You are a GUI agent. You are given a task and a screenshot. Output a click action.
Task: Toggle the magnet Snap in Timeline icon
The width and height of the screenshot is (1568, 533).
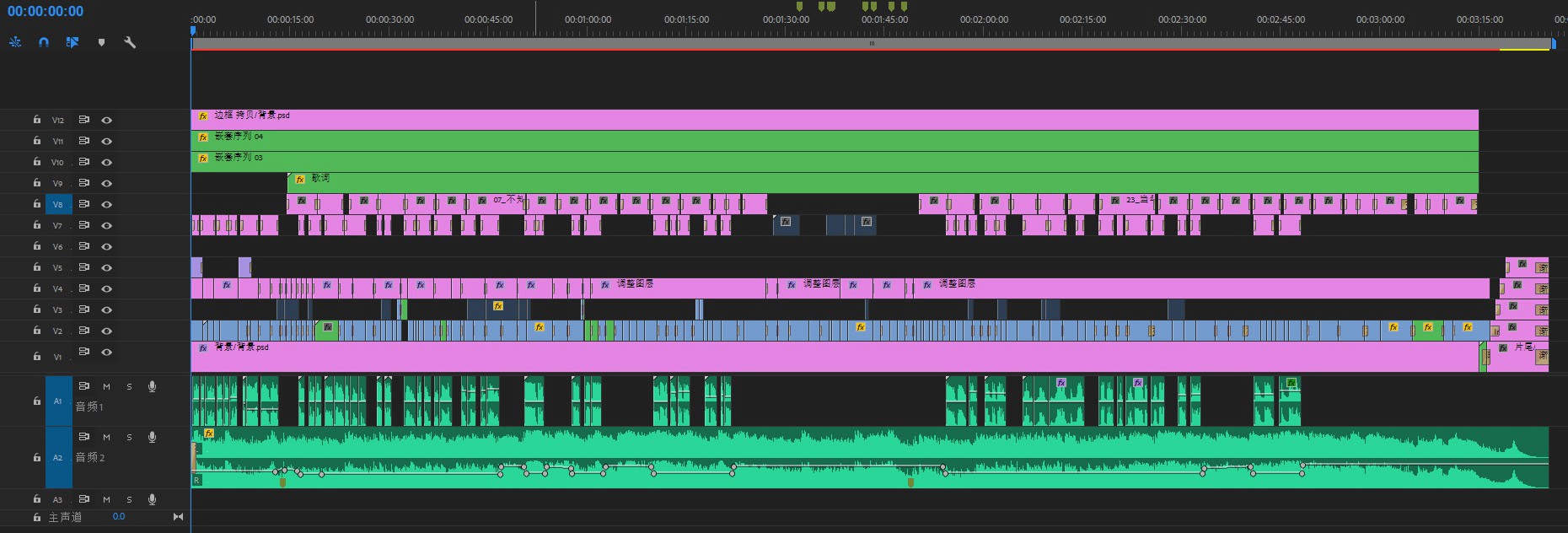(x=44, y=42)
